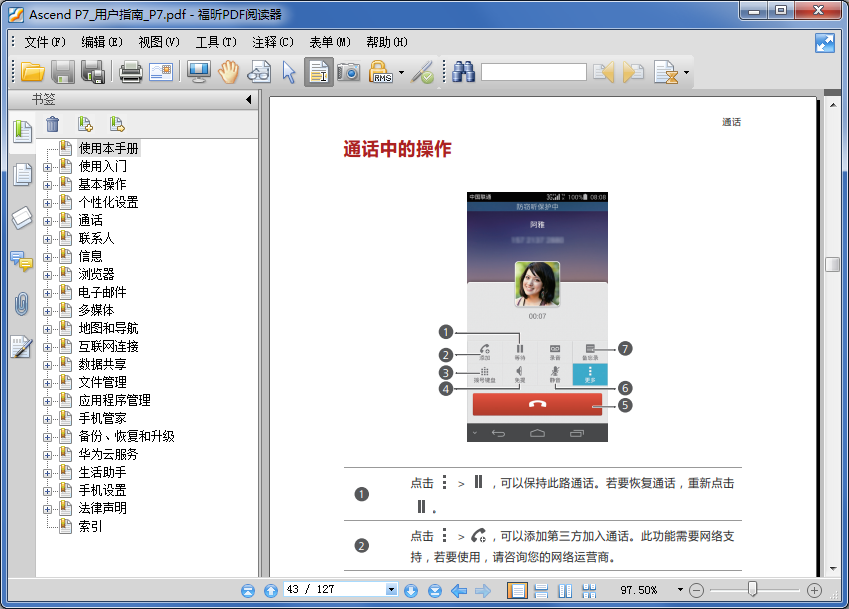849x609 pixels.
Task: Switch to single page layout
Action: (517, 591)
